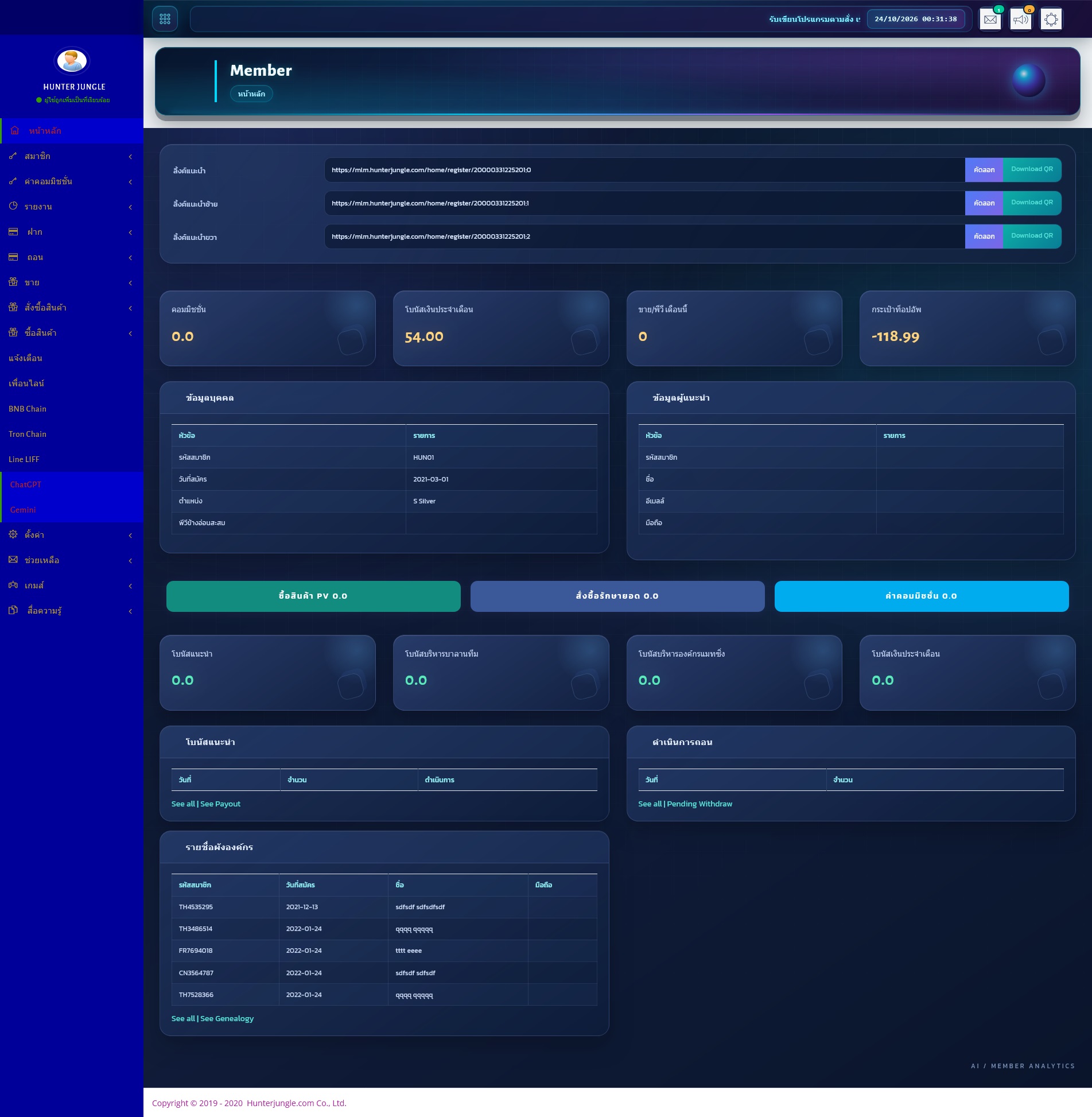Click the home icon beside หน้าหลัก

click(15, 131)
